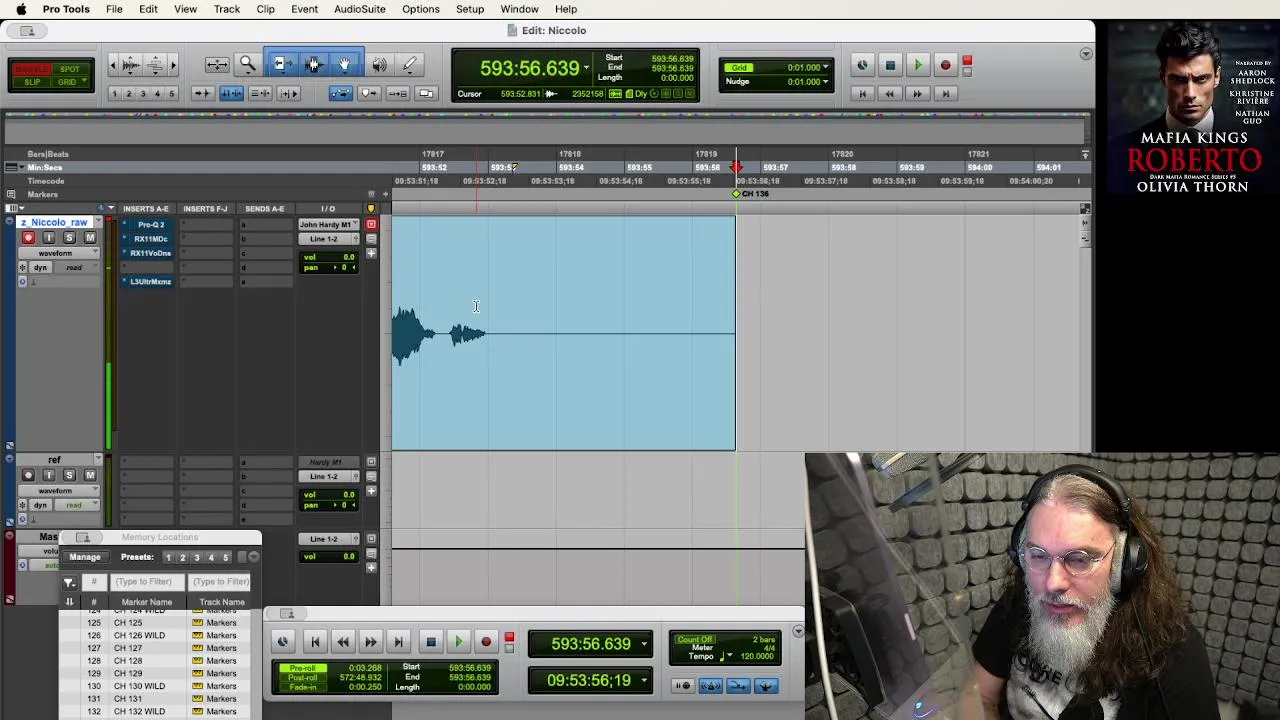Select Memory Locations preset 5

(225, 557)
